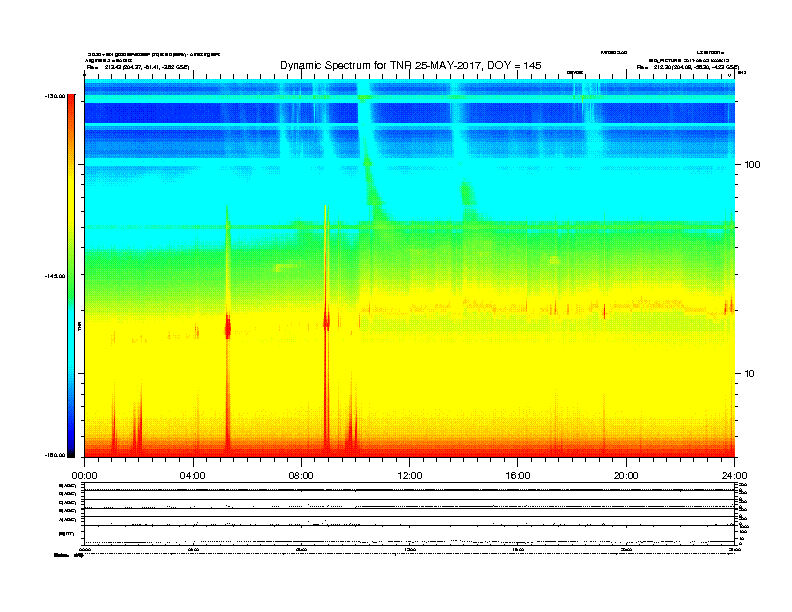The height and width of the screenshot is (612, 792).
Task: Click the "10" frequency axis label
Action: click(x=750, y=374)
